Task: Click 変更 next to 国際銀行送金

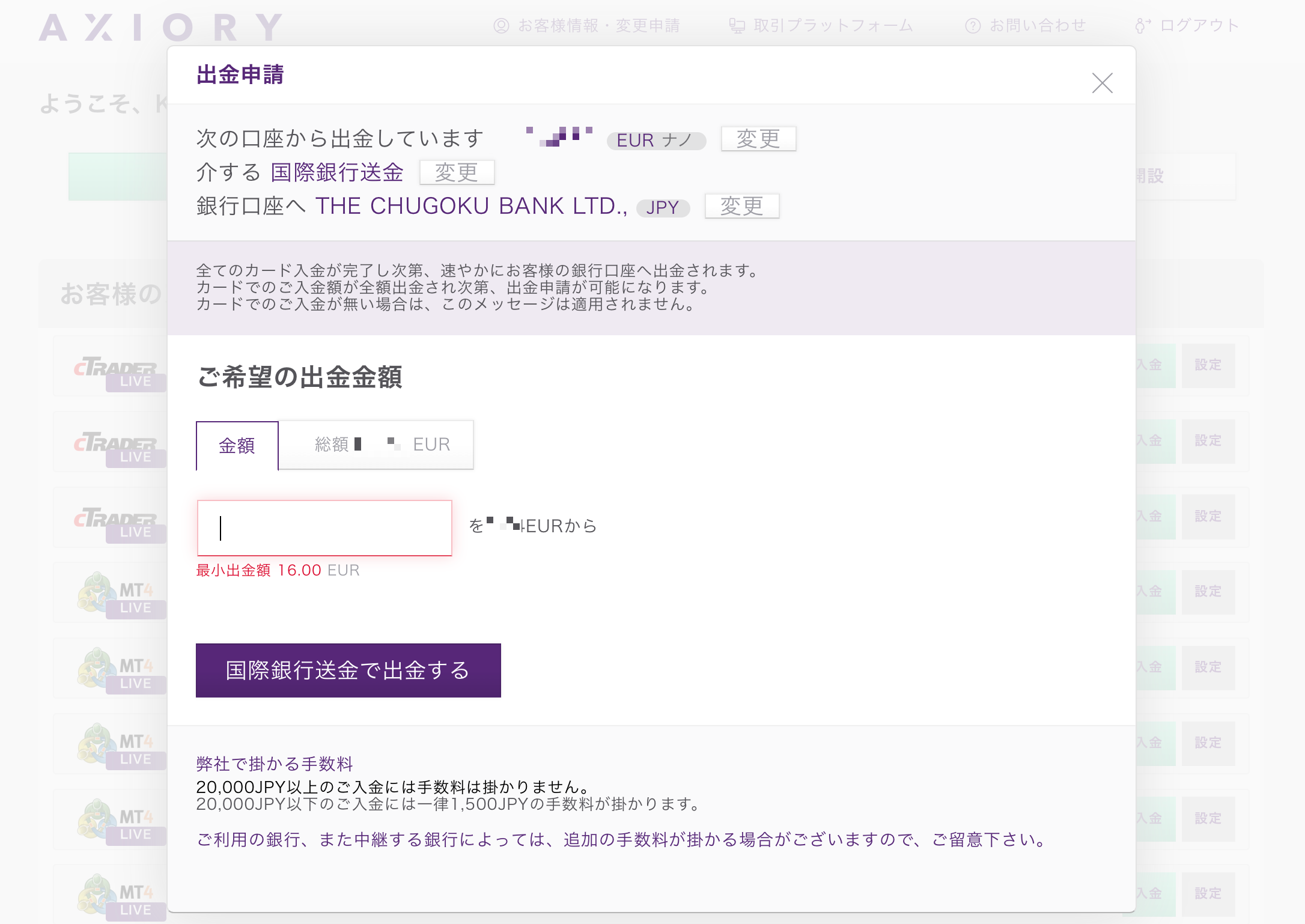Action: 457,172
